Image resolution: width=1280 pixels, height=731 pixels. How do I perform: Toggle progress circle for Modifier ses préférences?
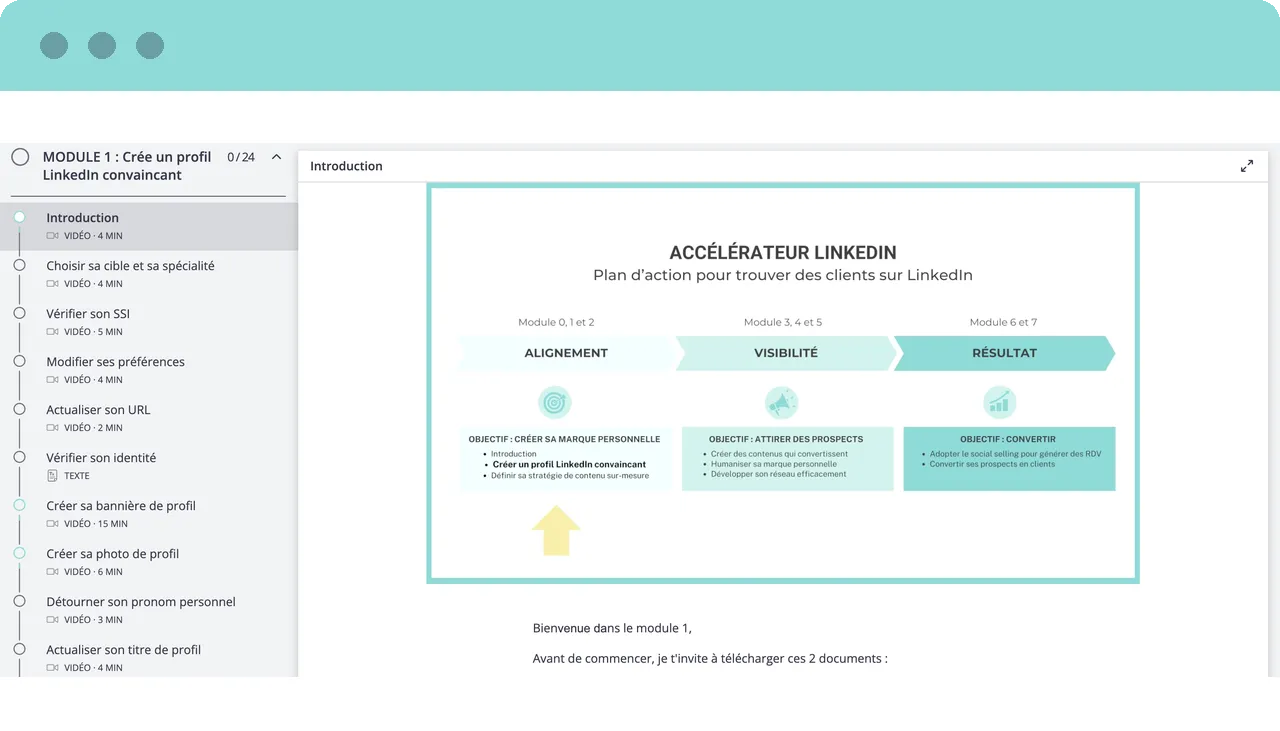point(19,361)
